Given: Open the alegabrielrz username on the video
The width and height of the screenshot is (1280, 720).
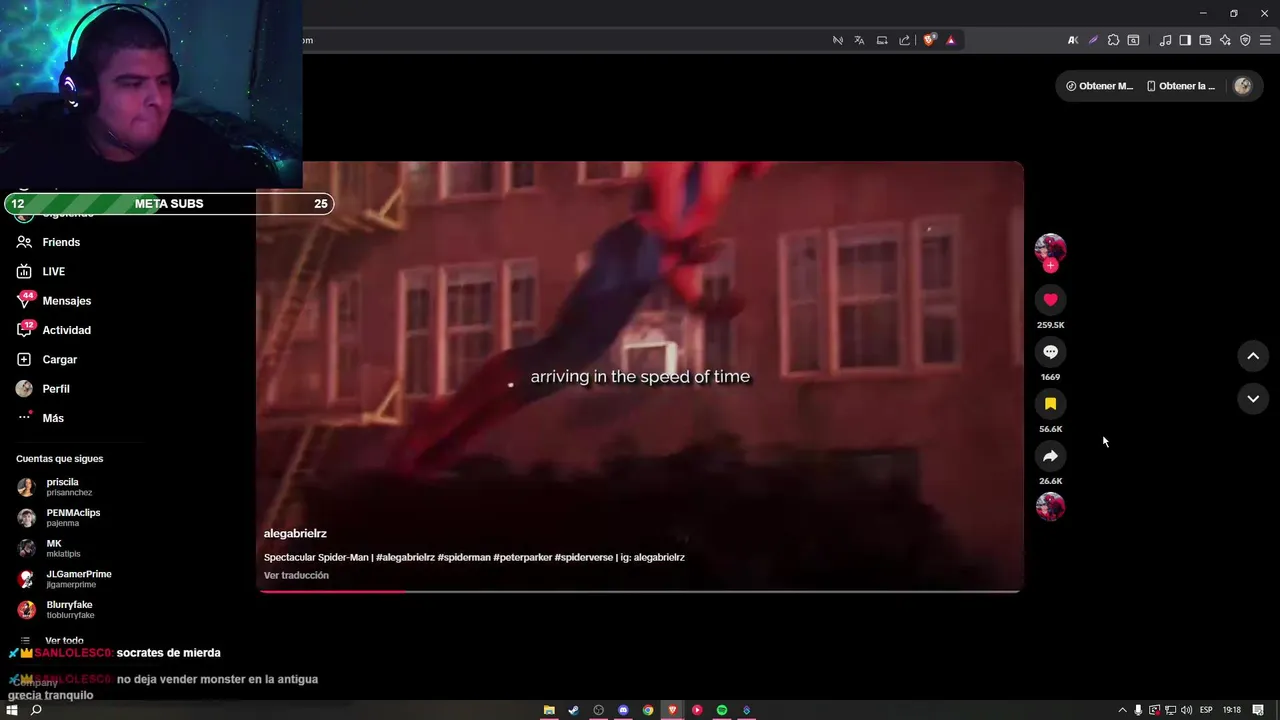Looking at the screenshot, I should (295, 534).
